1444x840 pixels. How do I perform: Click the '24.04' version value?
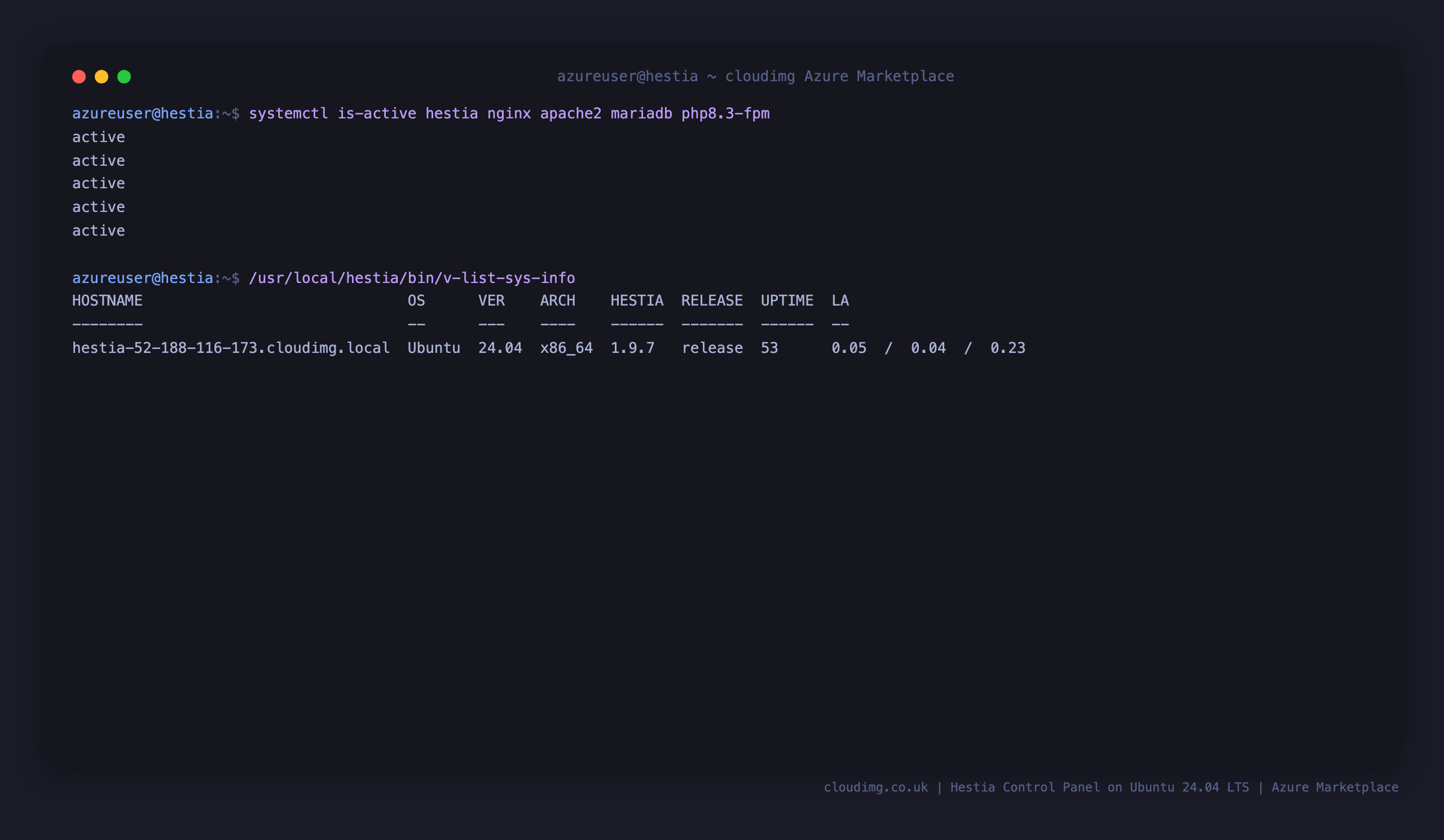point(500,348)
